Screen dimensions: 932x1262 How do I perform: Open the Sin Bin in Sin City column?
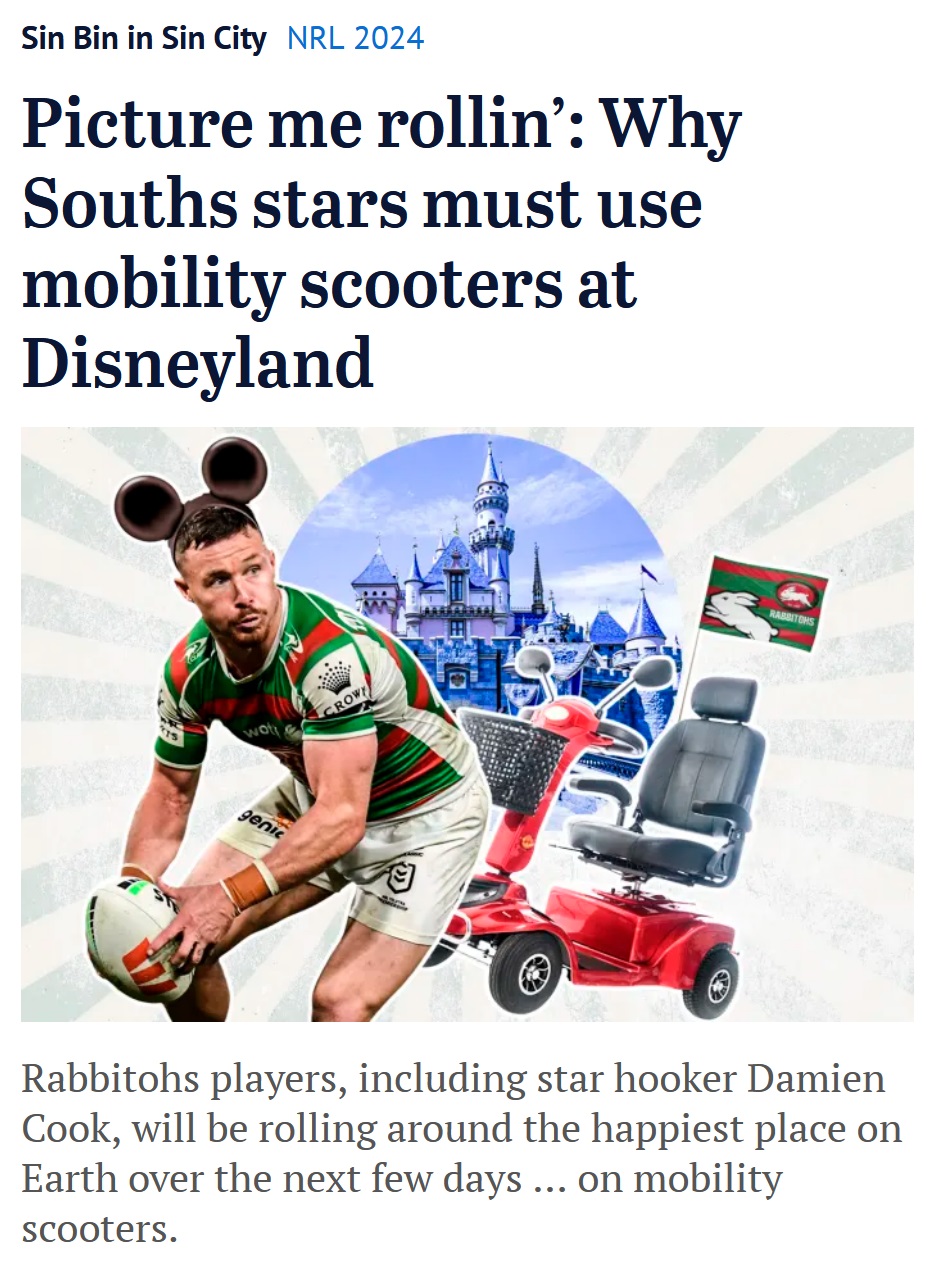coord(144,39)
